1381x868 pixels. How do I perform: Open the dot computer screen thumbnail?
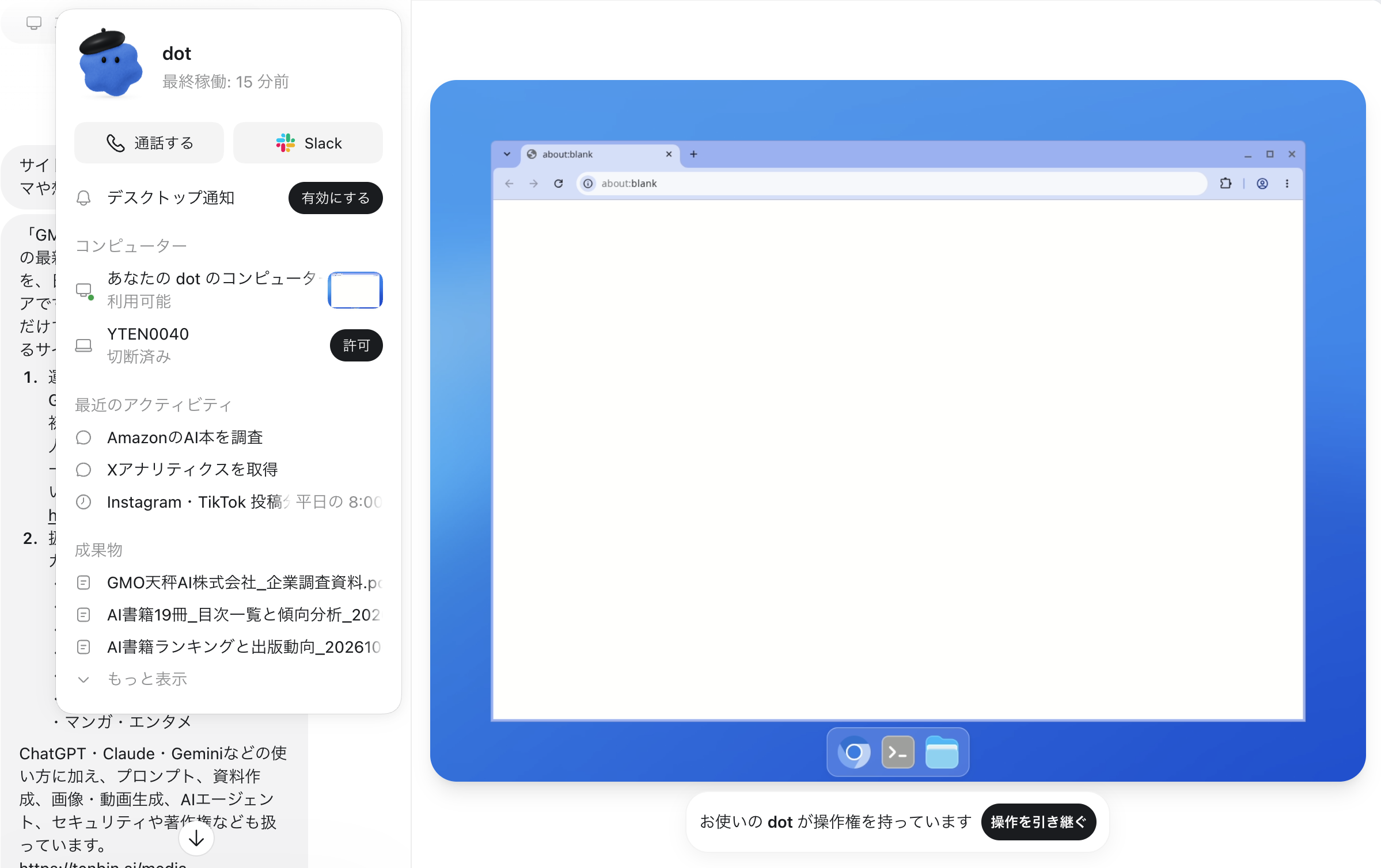(355, 290)
